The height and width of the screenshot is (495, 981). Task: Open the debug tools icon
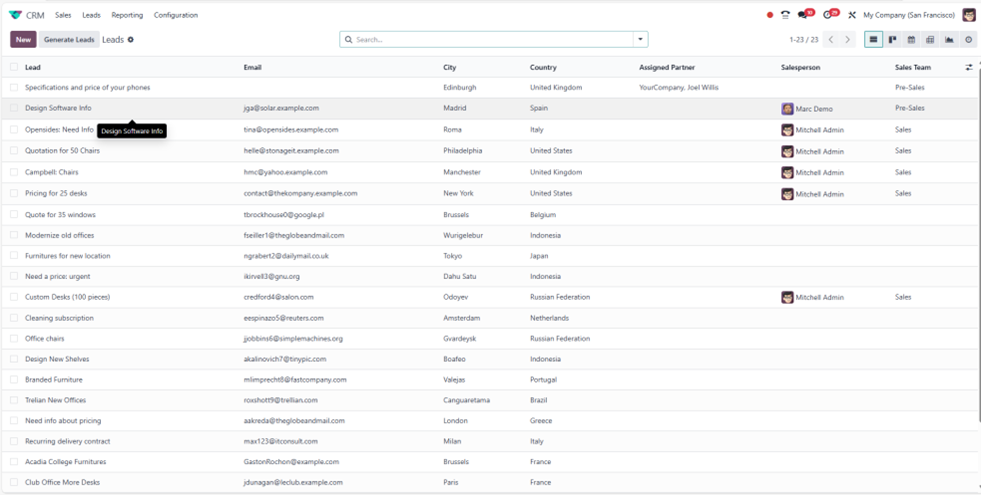pyautogui.click(x=852, y=15)
